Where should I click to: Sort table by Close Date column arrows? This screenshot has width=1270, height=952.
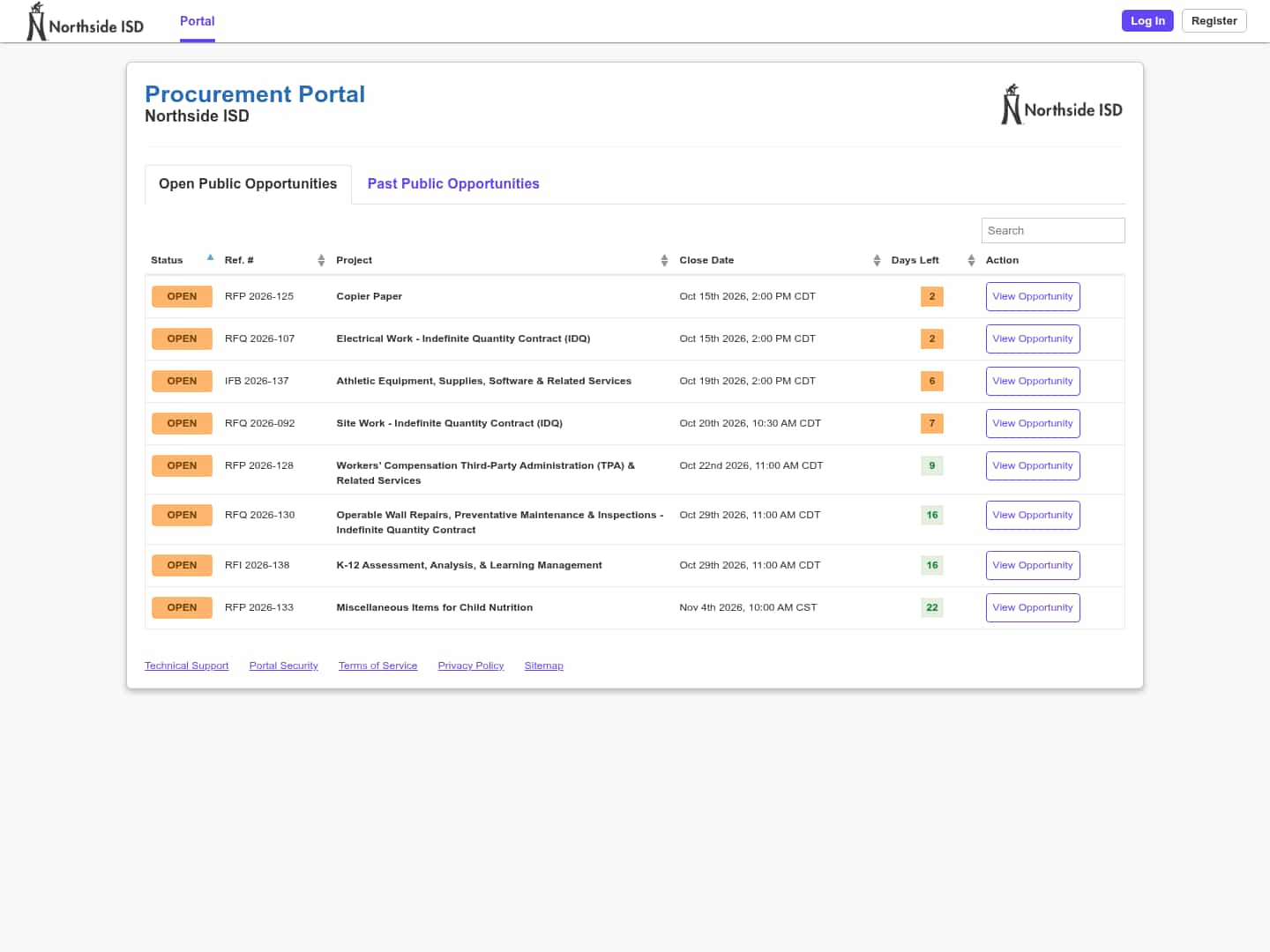(x=877, y=260)
